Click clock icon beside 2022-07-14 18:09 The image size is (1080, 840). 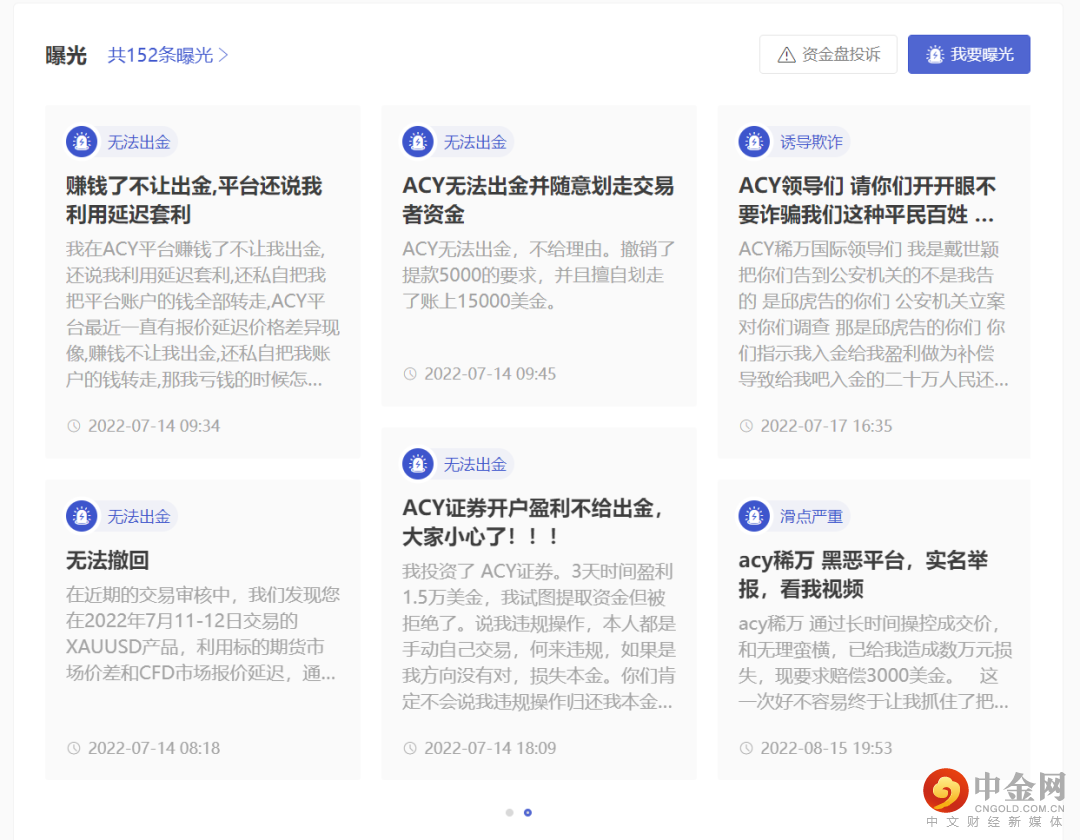click(x=410, y=748)
